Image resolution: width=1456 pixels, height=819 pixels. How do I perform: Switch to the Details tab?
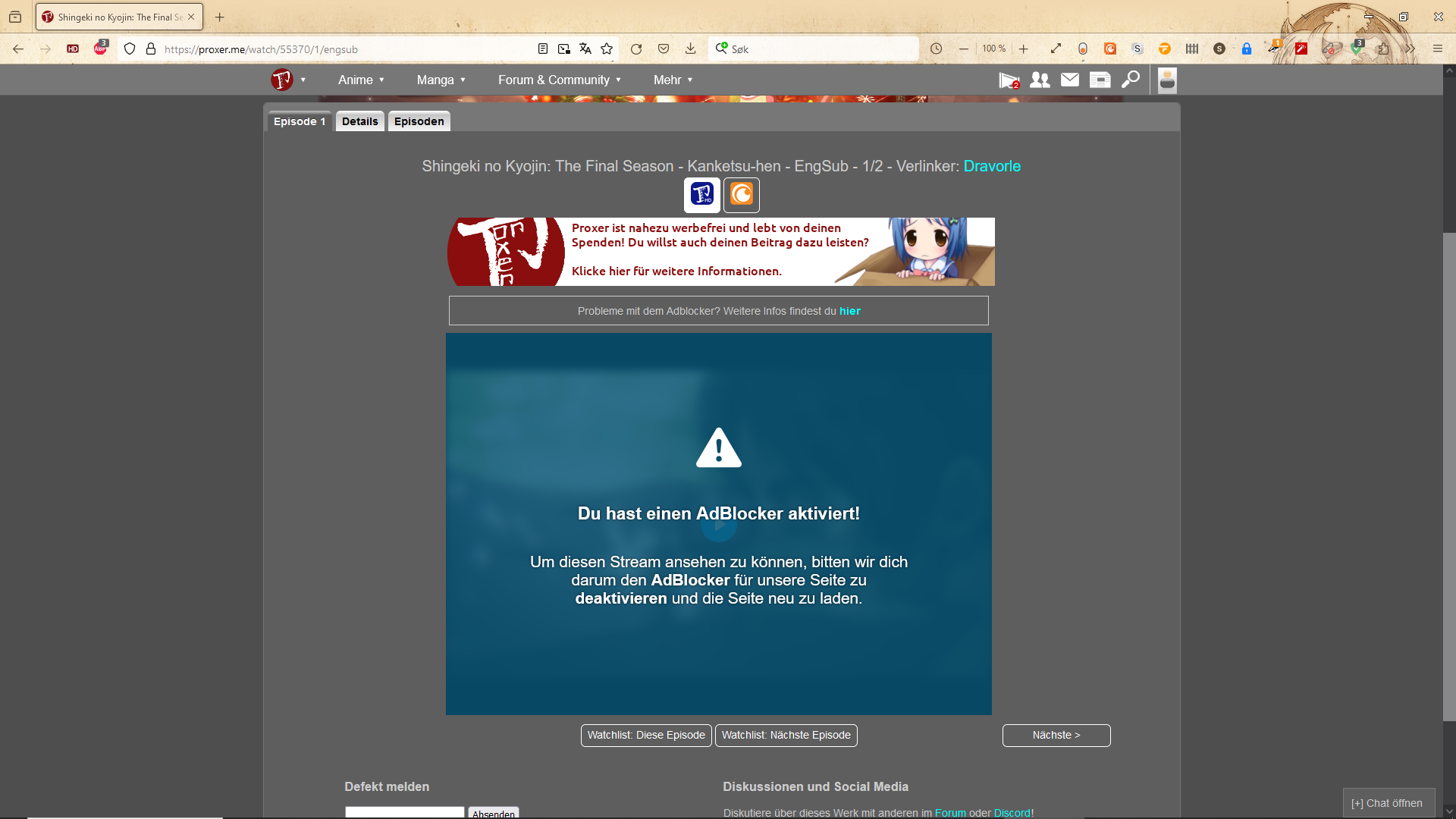359,121
